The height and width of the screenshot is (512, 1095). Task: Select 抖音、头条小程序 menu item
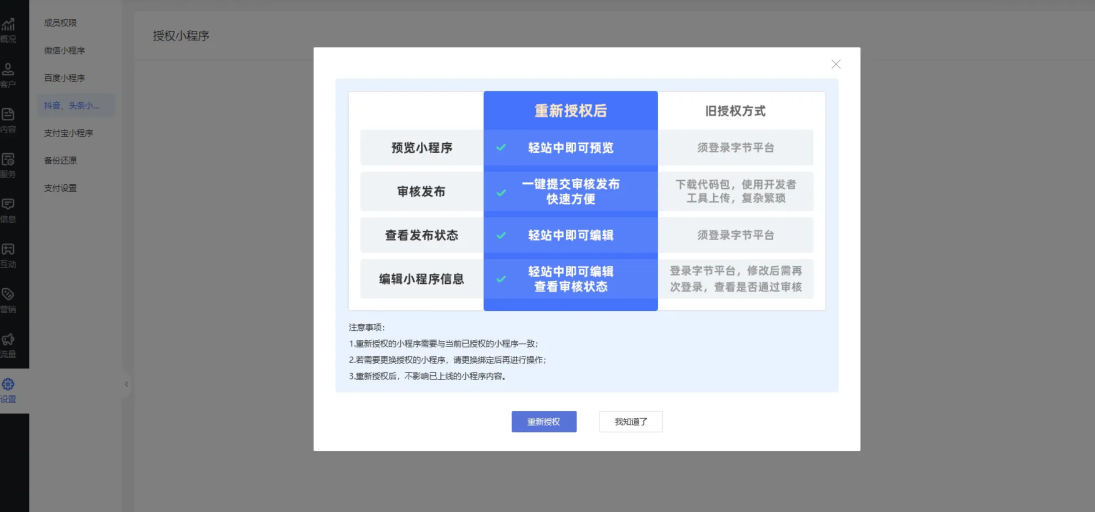(x=70, y=105)
